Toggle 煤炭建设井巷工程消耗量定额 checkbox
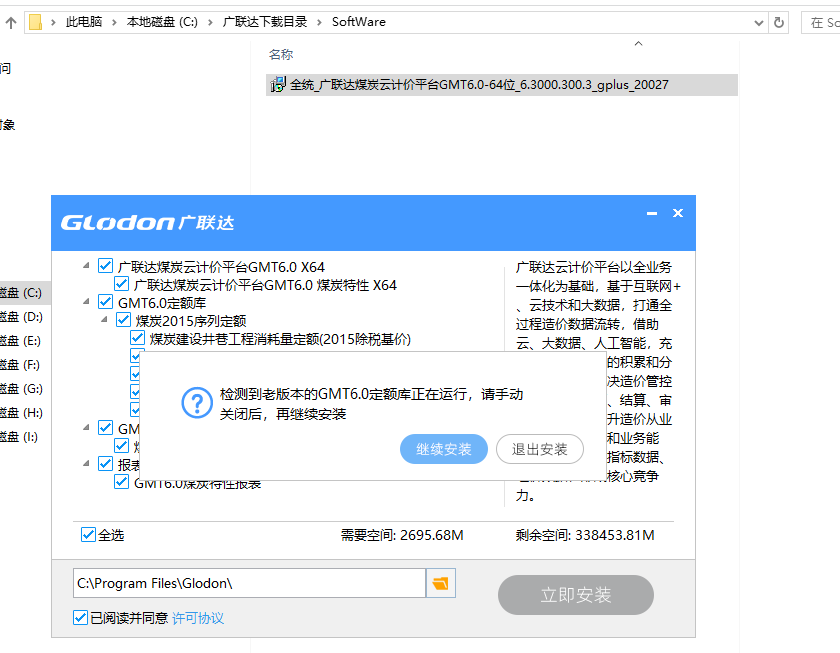The height and width of the screenshot is (653, 840). [137, 338]
